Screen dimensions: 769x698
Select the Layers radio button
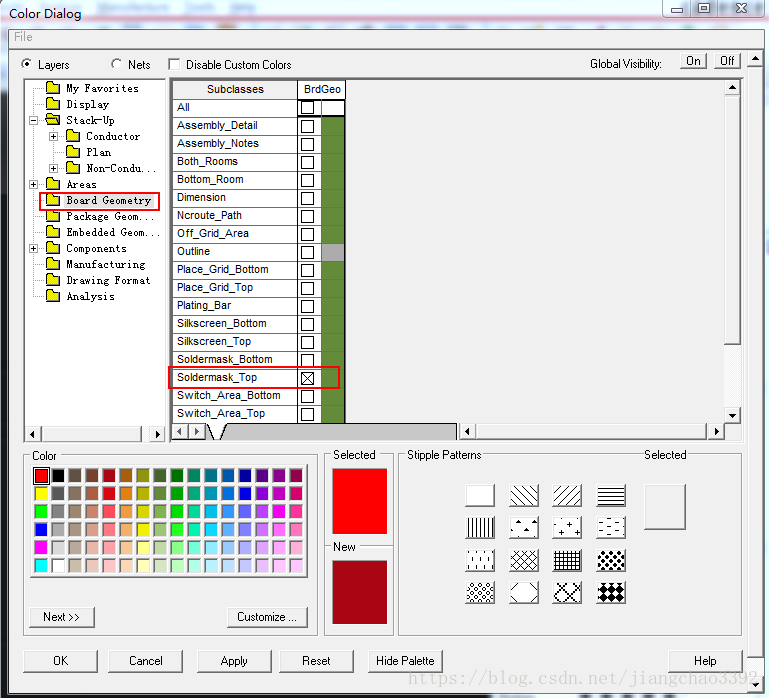(x=26, y=64)
